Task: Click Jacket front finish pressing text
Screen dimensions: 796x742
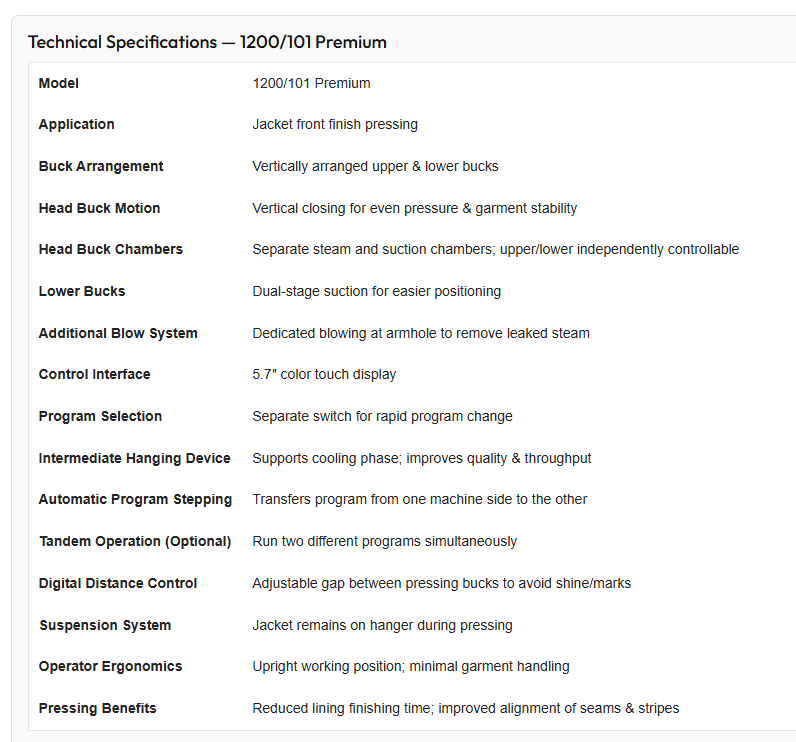Action: point(335,124)
